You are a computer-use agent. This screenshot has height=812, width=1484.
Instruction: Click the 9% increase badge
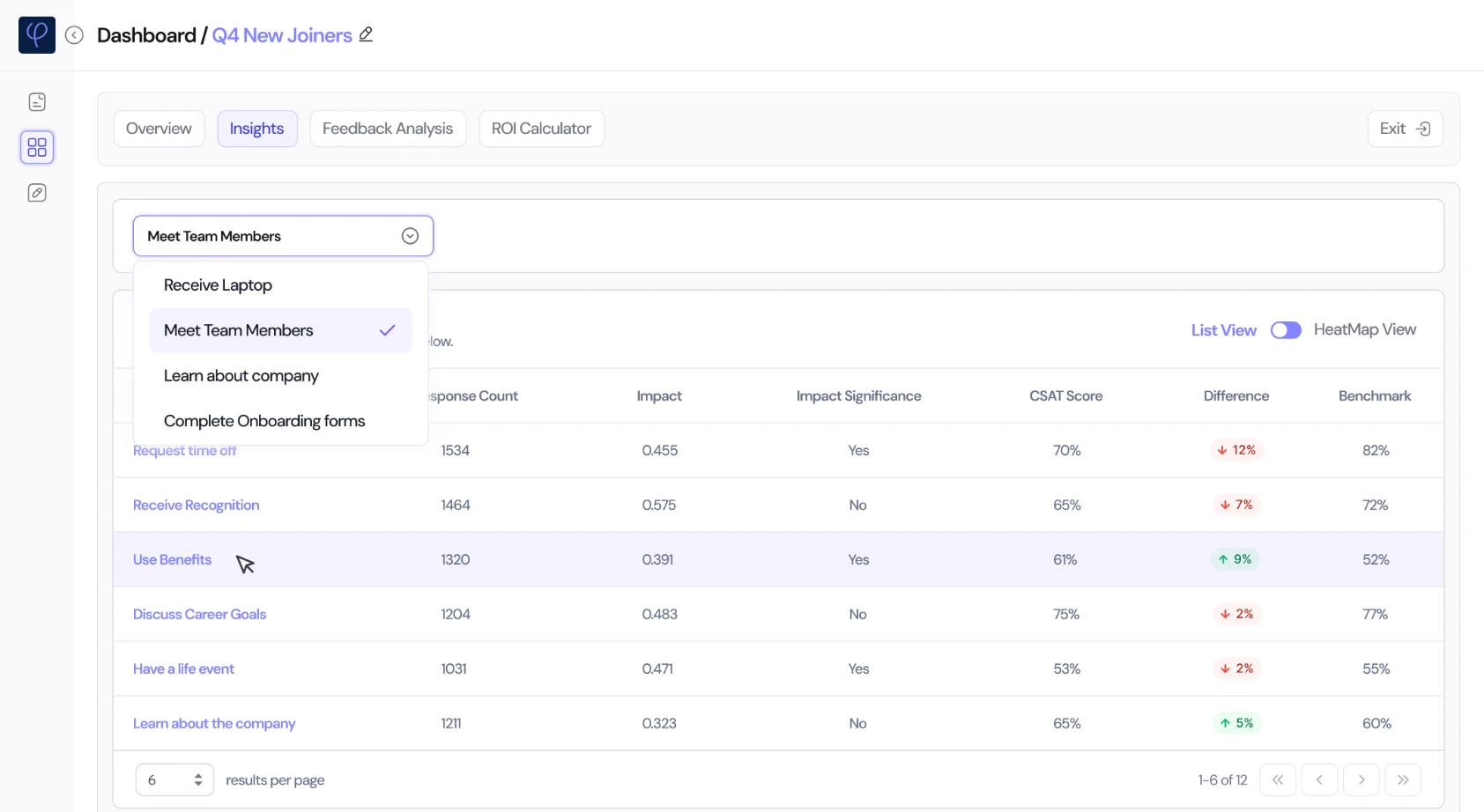(1235, 559)
